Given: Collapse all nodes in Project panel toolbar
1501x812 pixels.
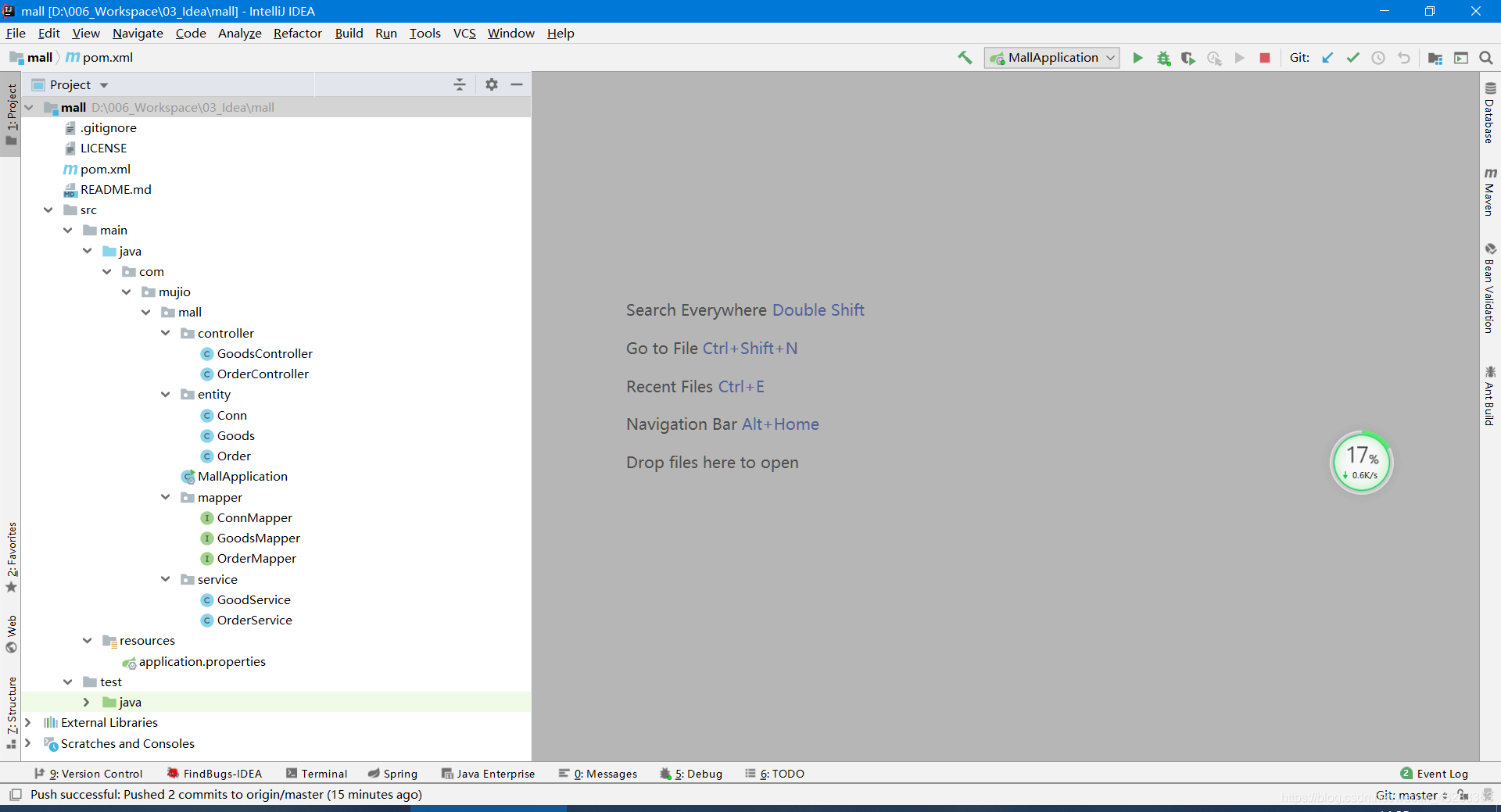Looking at the screenshot, I should click(460, 84).
